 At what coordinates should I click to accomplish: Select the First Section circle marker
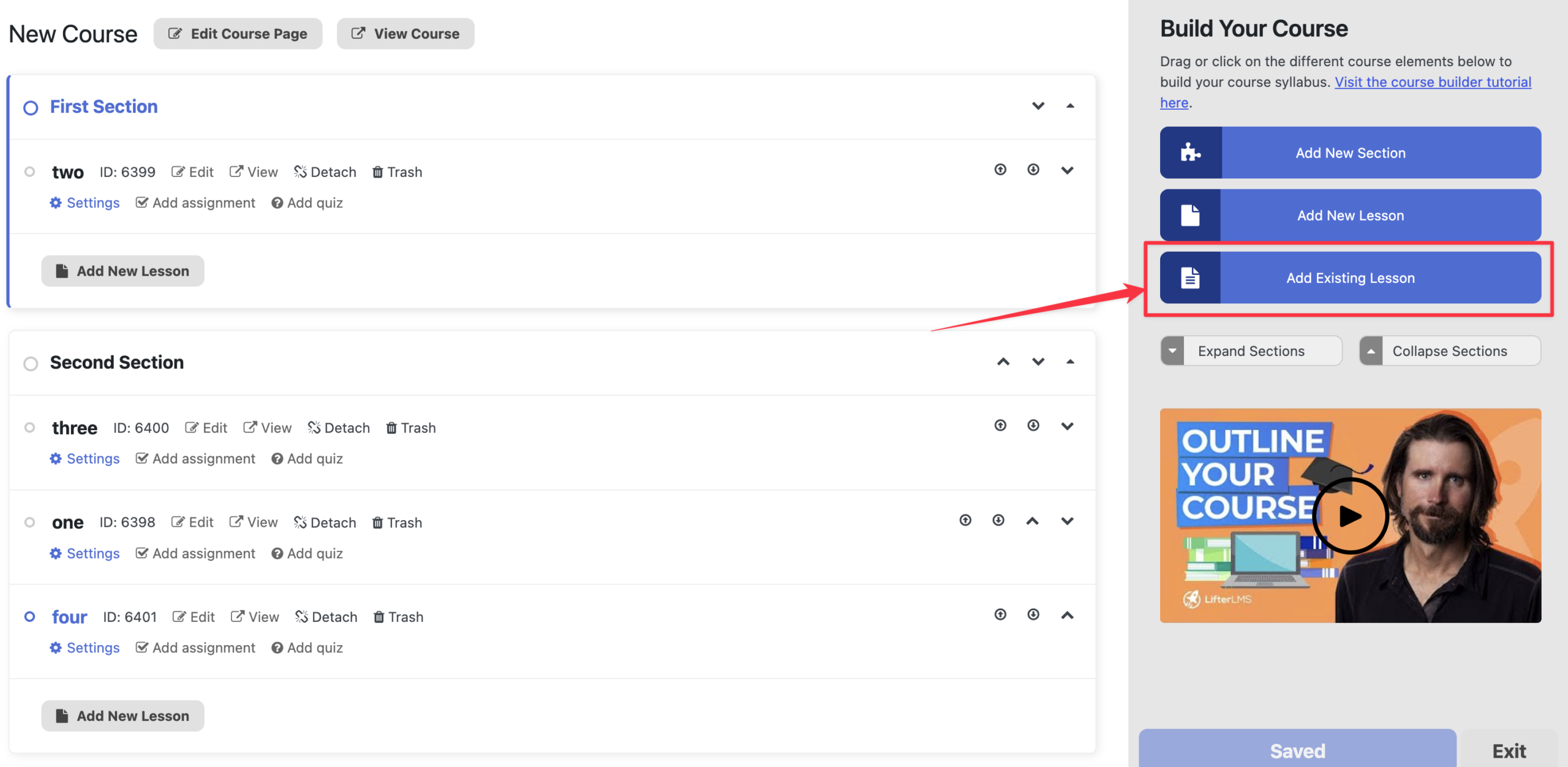click(x=31, y=108)
